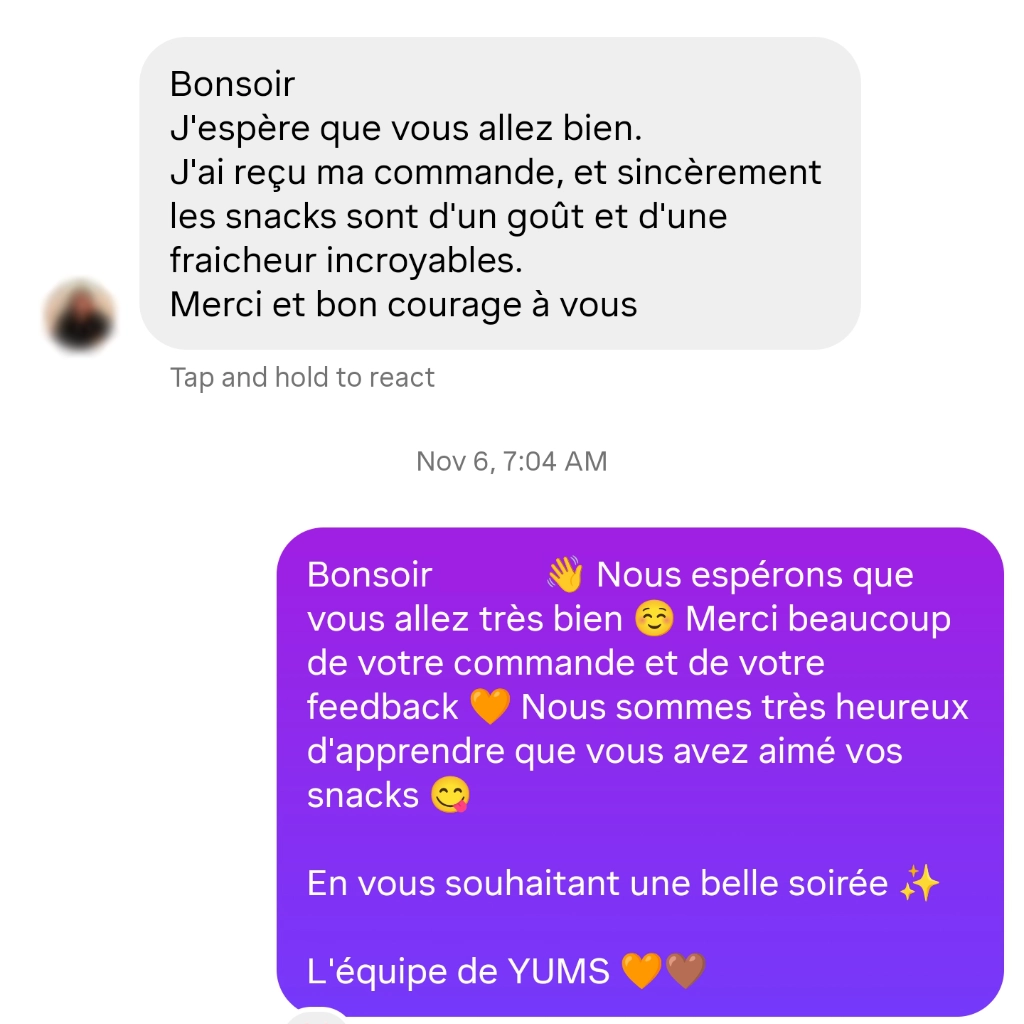Viewport: 1024px width, 1024px height.
Task: Click the word Bonsoir in gray bubble
Action: coord(232,84)
